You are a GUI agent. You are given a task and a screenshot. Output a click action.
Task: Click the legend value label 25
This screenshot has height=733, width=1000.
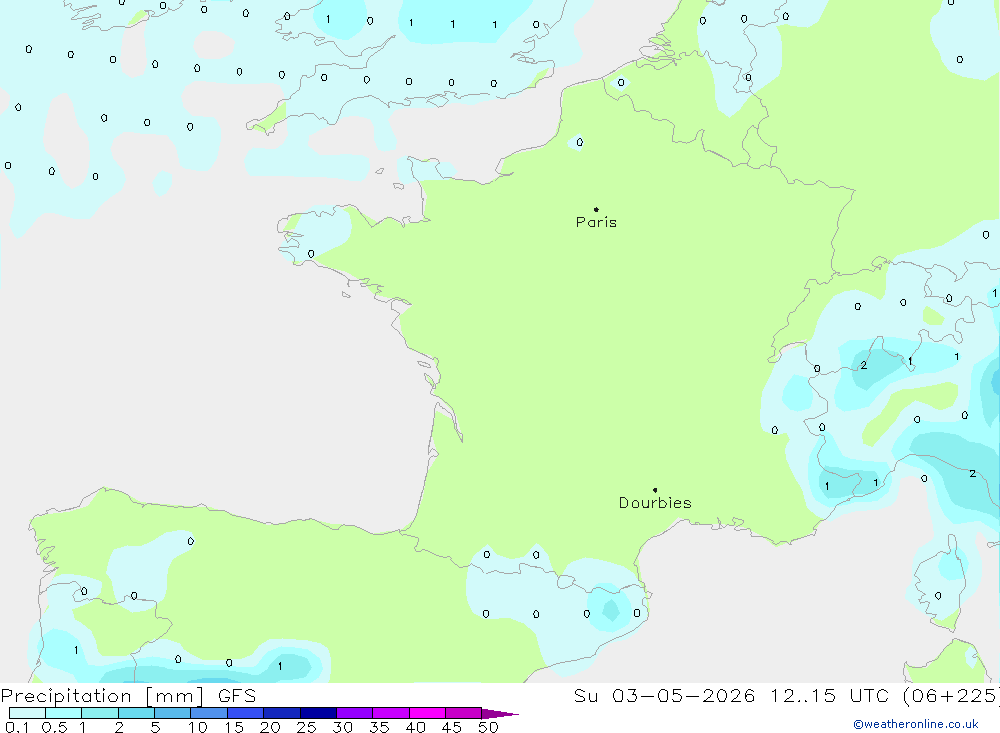click(x=307, y=727)
